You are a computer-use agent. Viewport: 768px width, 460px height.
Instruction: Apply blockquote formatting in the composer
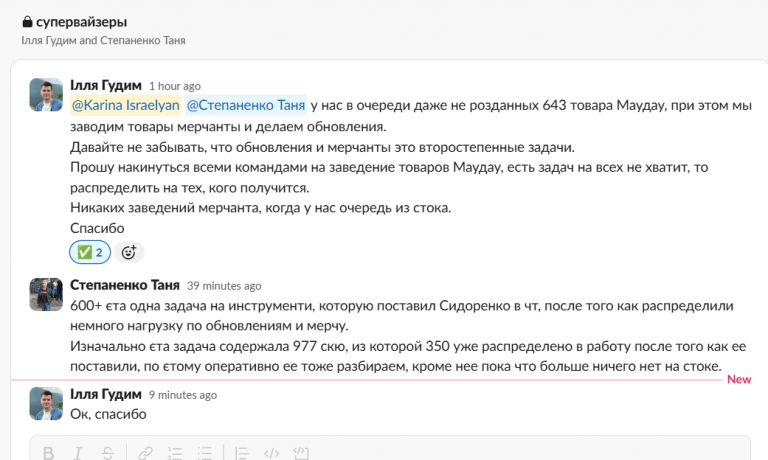point(241,453)
